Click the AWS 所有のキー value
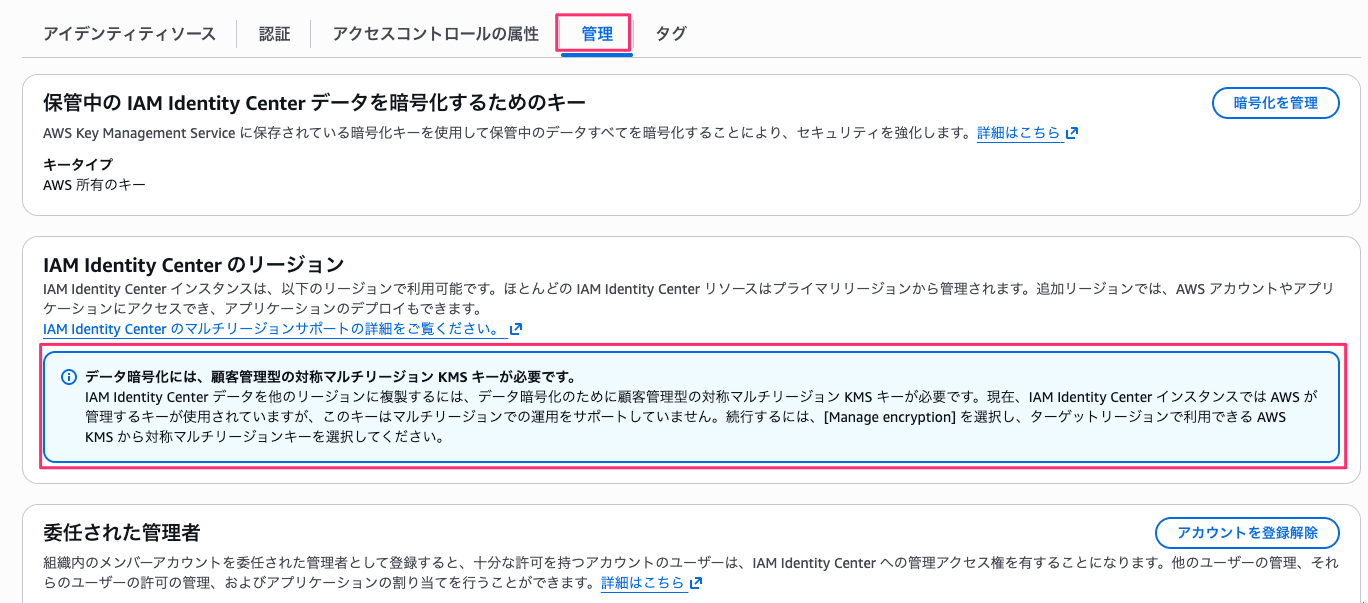1368x603 pixels. coord(94,185)
